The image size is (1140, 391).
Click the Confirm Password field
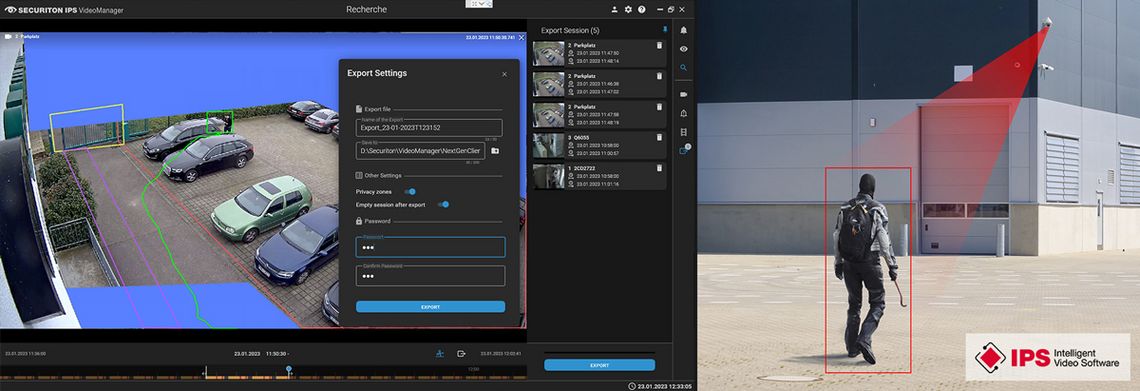point(430,275)
